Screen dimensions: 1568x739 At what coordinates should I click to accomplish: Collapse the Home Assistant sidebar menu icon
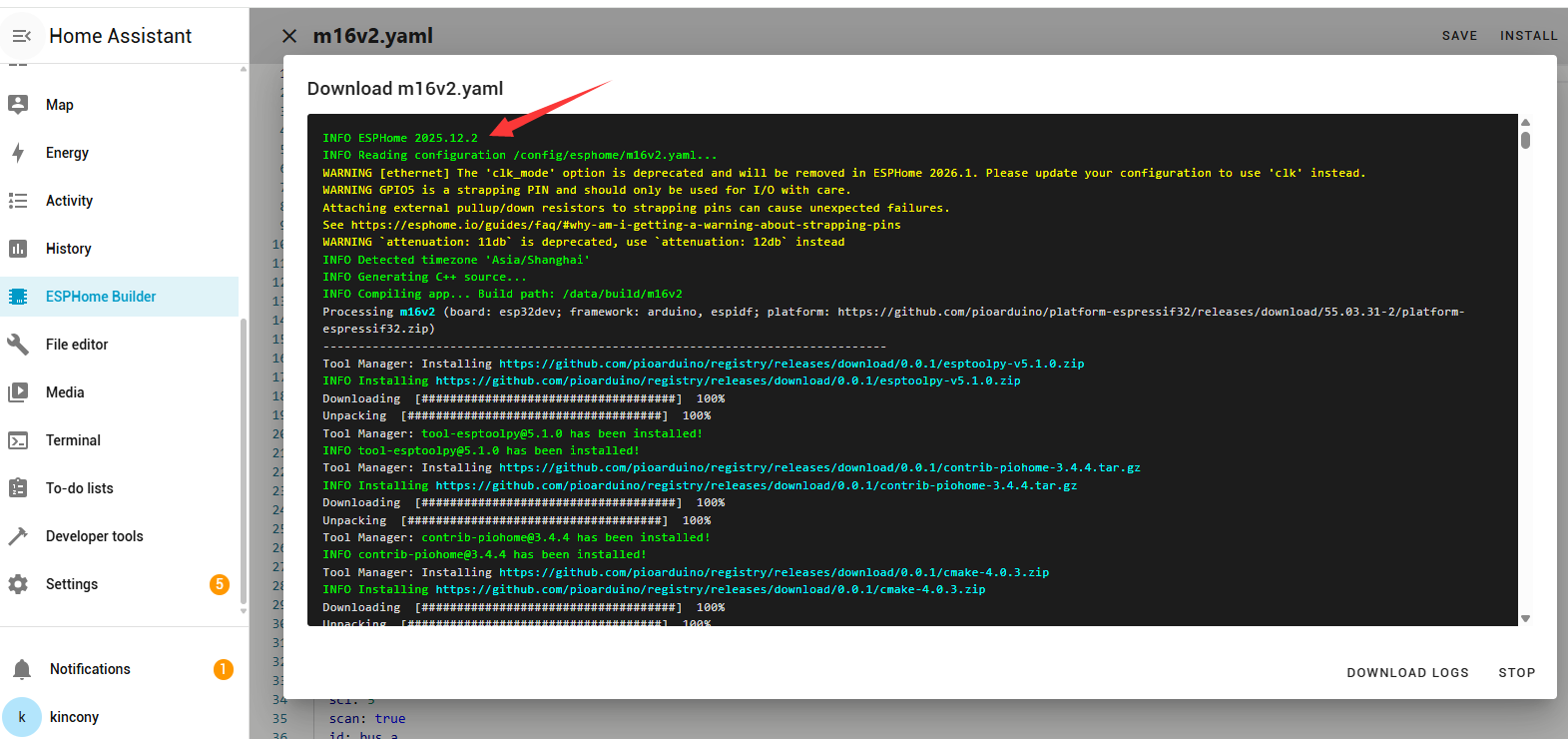[21, 36]
